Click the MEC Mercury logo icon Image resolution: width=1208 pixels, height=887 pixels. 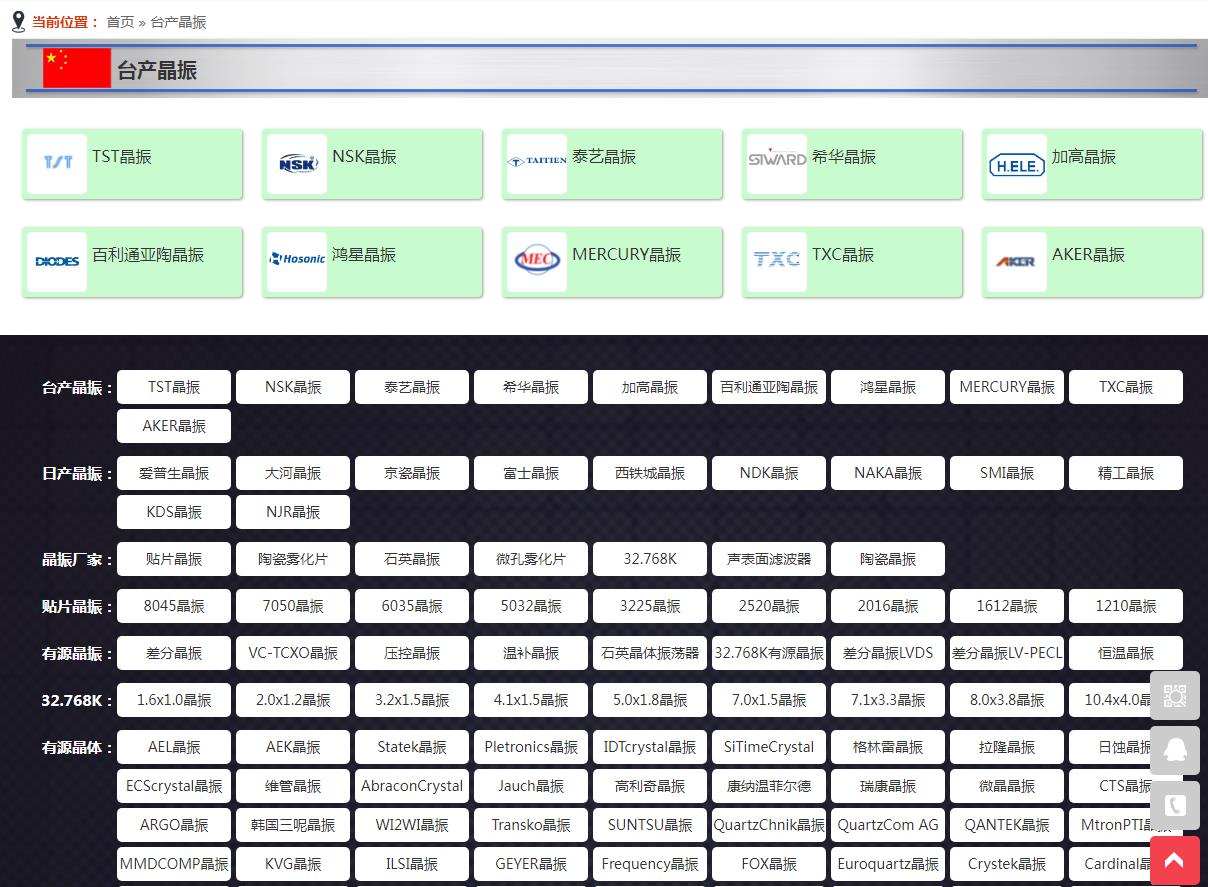tap(537, 262)
